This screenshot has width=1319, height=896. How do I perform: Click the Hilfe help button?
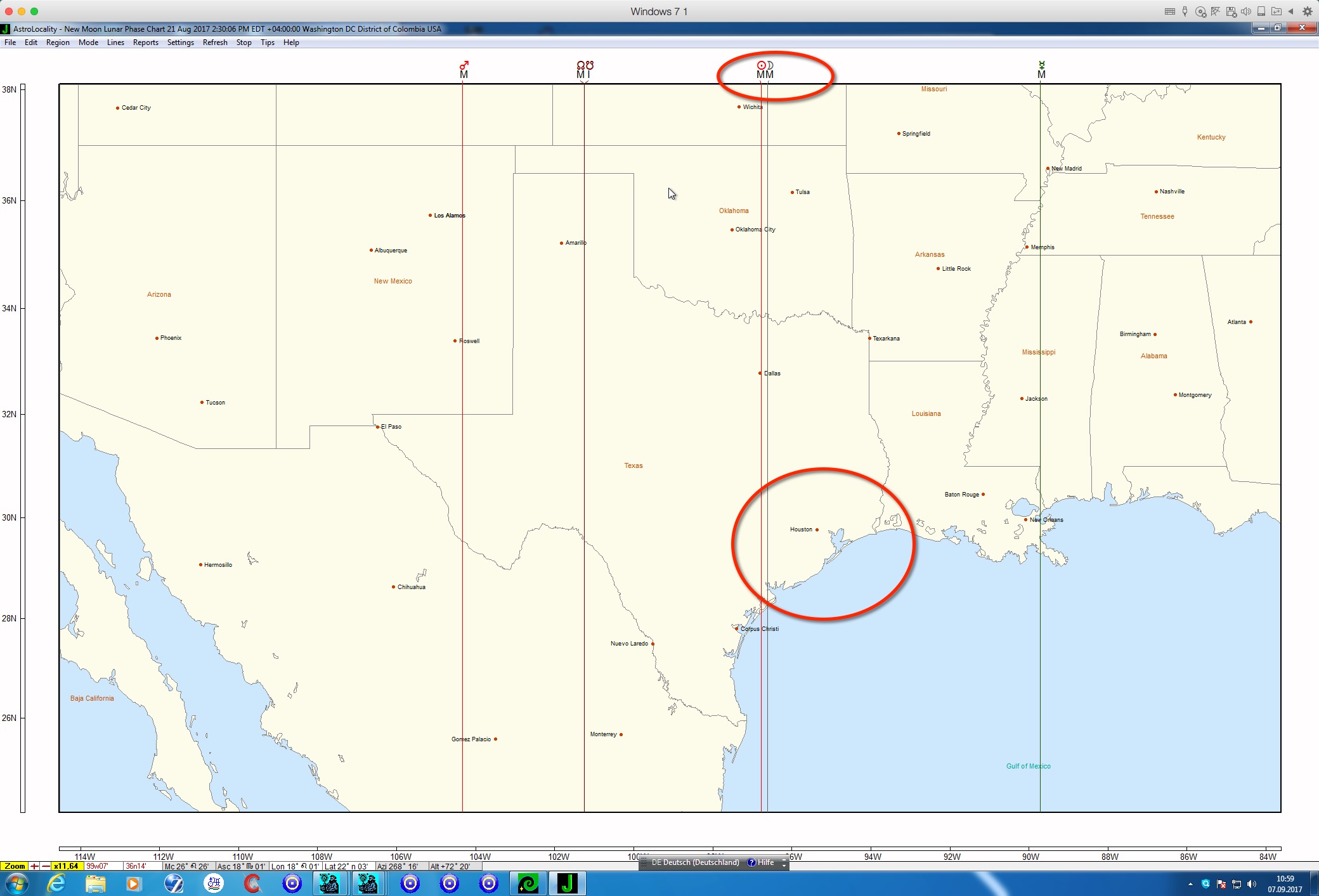pyautogui.click(x=761, y=862)
